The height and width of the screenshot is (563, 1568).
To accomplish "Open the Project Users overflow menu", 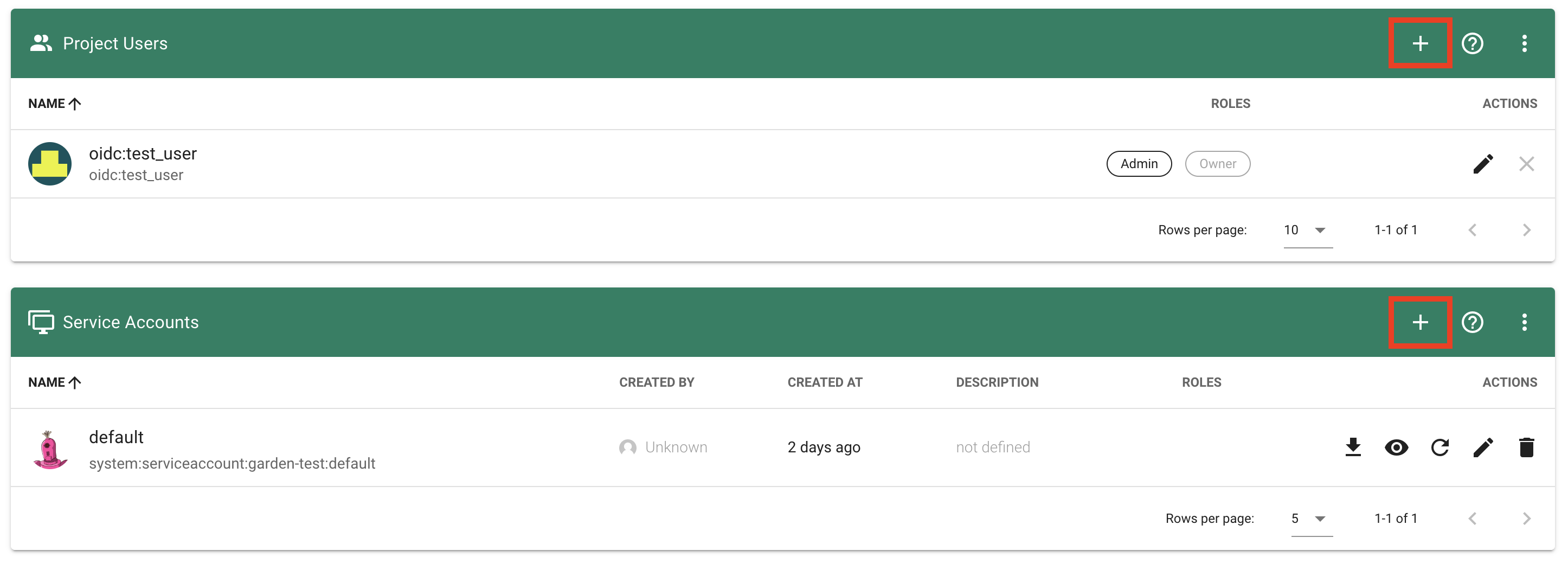I will coord(1524,43).
